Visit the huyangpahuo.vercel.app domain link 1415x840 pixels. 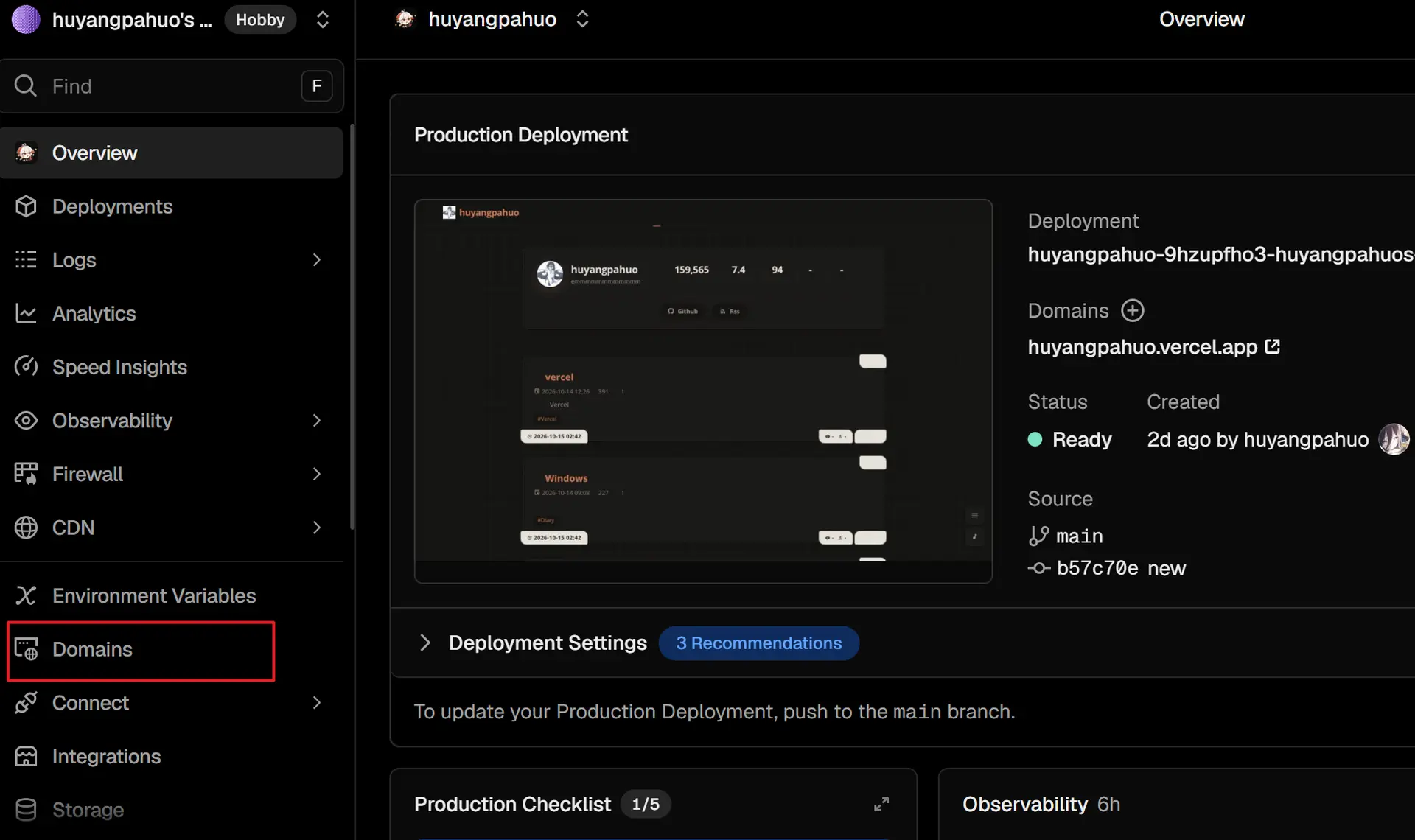pyautogui.click(x=1142, y=346)
